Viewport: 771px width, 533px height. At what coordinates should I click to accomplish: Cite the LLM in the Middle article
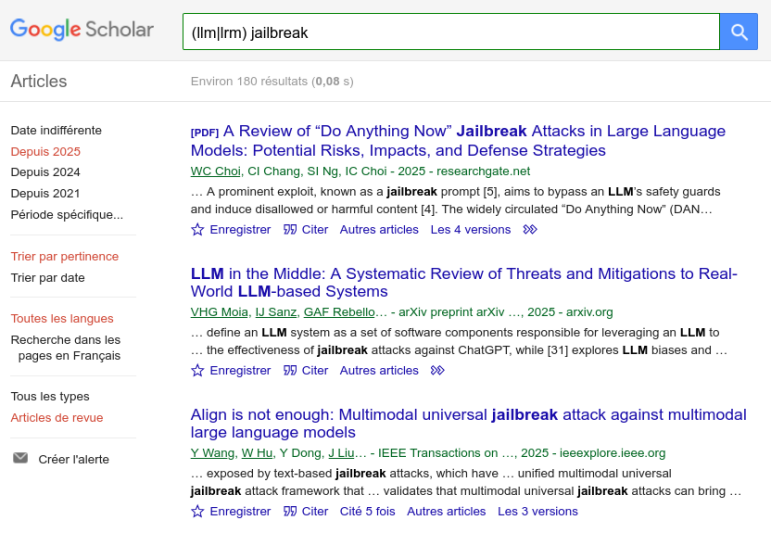click(x=290, y=371)
